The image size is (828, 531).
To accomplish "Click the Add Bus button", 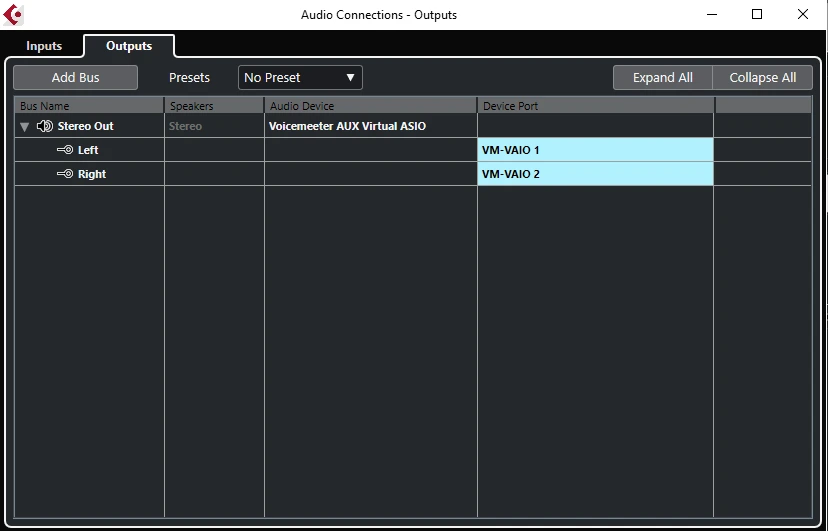I will click(x=76, y=78).
